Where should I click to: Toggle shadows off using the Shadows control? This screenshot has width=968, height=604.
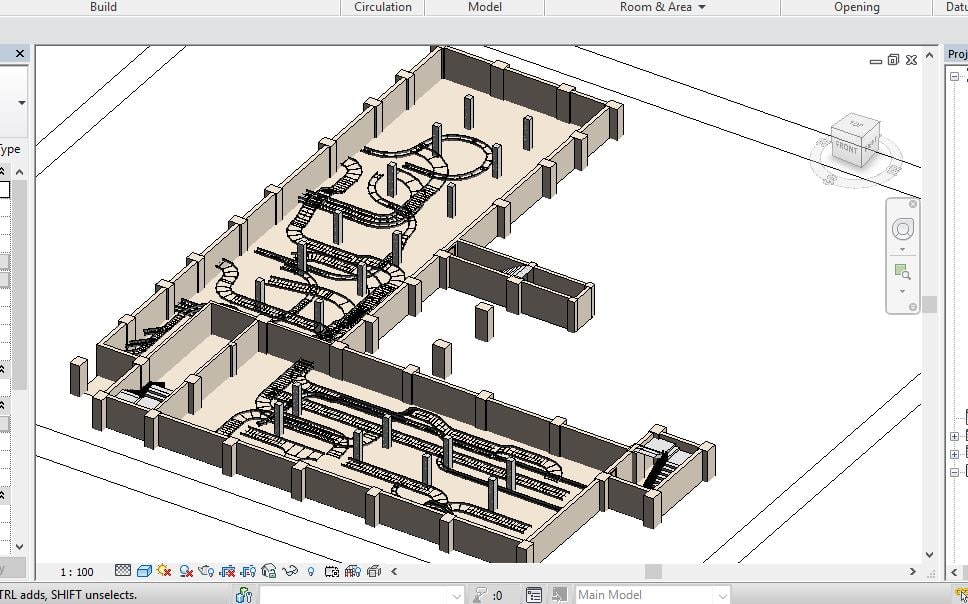pos(185,570)
